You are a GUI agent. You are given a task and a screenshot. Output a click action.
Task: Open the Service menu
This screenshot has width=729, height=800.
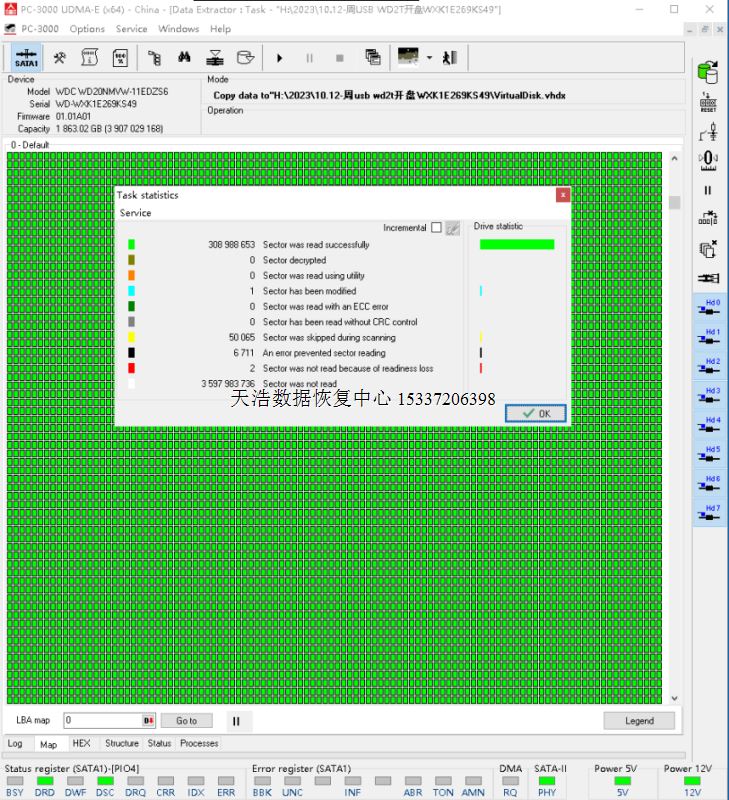pyautogui.click(x=131, y=29)
